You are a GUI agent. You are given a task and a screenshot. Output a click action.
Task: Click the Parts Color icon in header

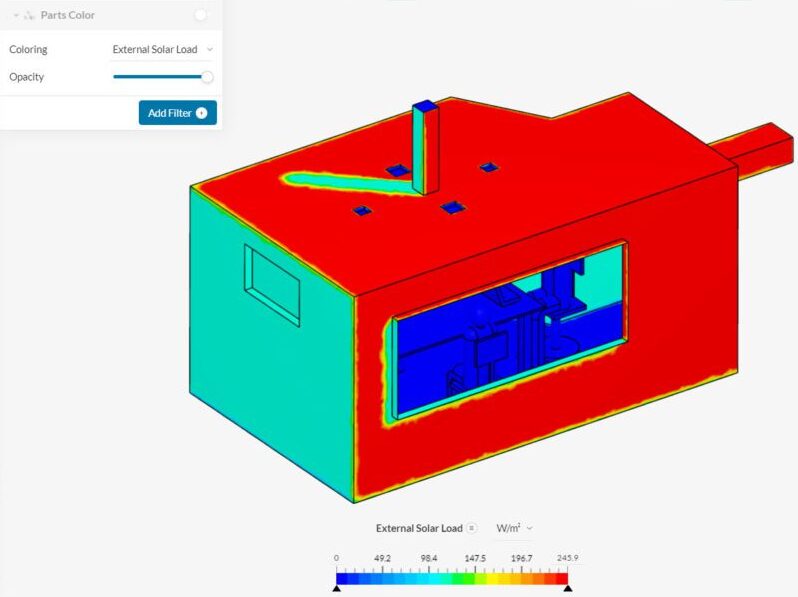[x=29, y=16]
